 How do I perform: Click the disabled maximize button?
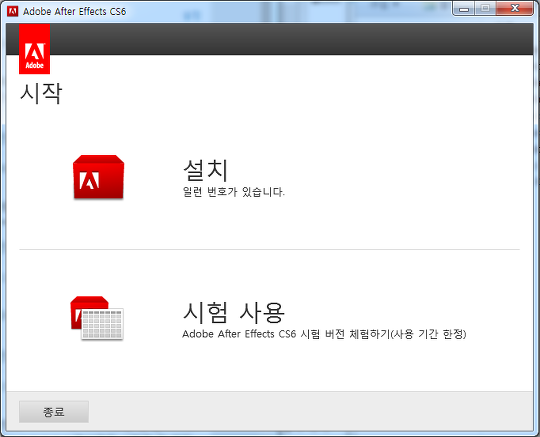(x=485, y=8)
